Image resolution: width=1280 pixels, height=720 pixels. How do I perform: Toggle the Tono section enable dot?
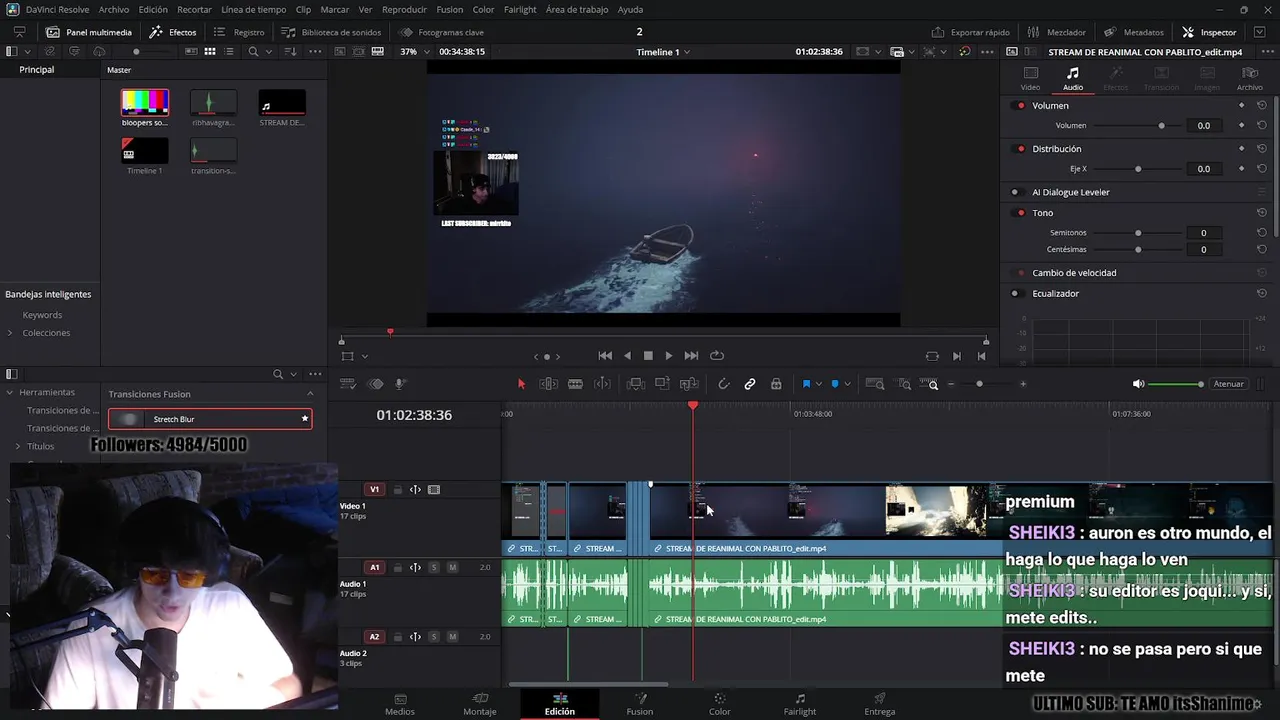tap(1020, 213)
